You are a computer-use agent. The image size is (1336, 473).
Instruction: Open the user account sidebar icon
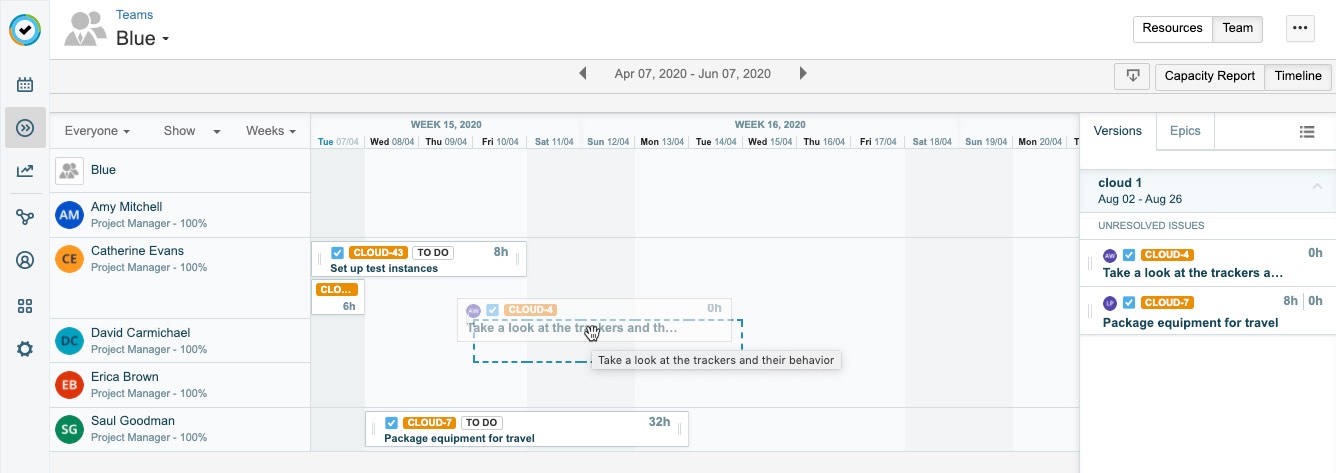pos(25,261)
